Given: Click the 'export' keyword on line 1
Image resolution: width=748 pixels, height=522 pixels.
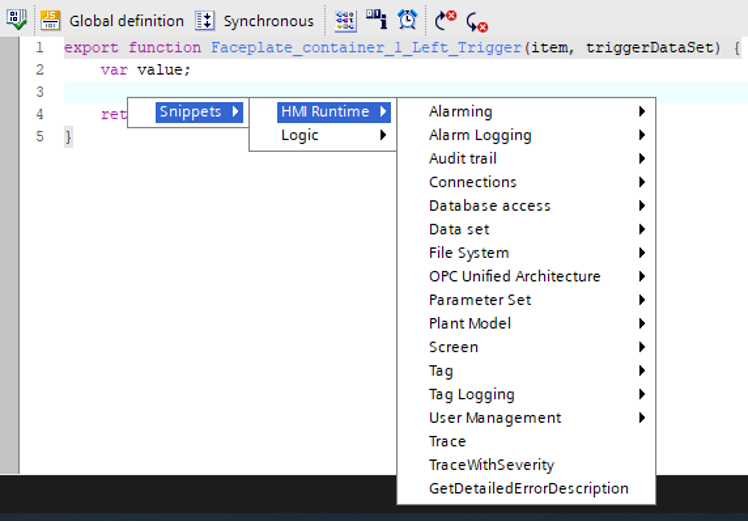Looking at the screenshot, I should pyautogui.click(x=91, y=48).
